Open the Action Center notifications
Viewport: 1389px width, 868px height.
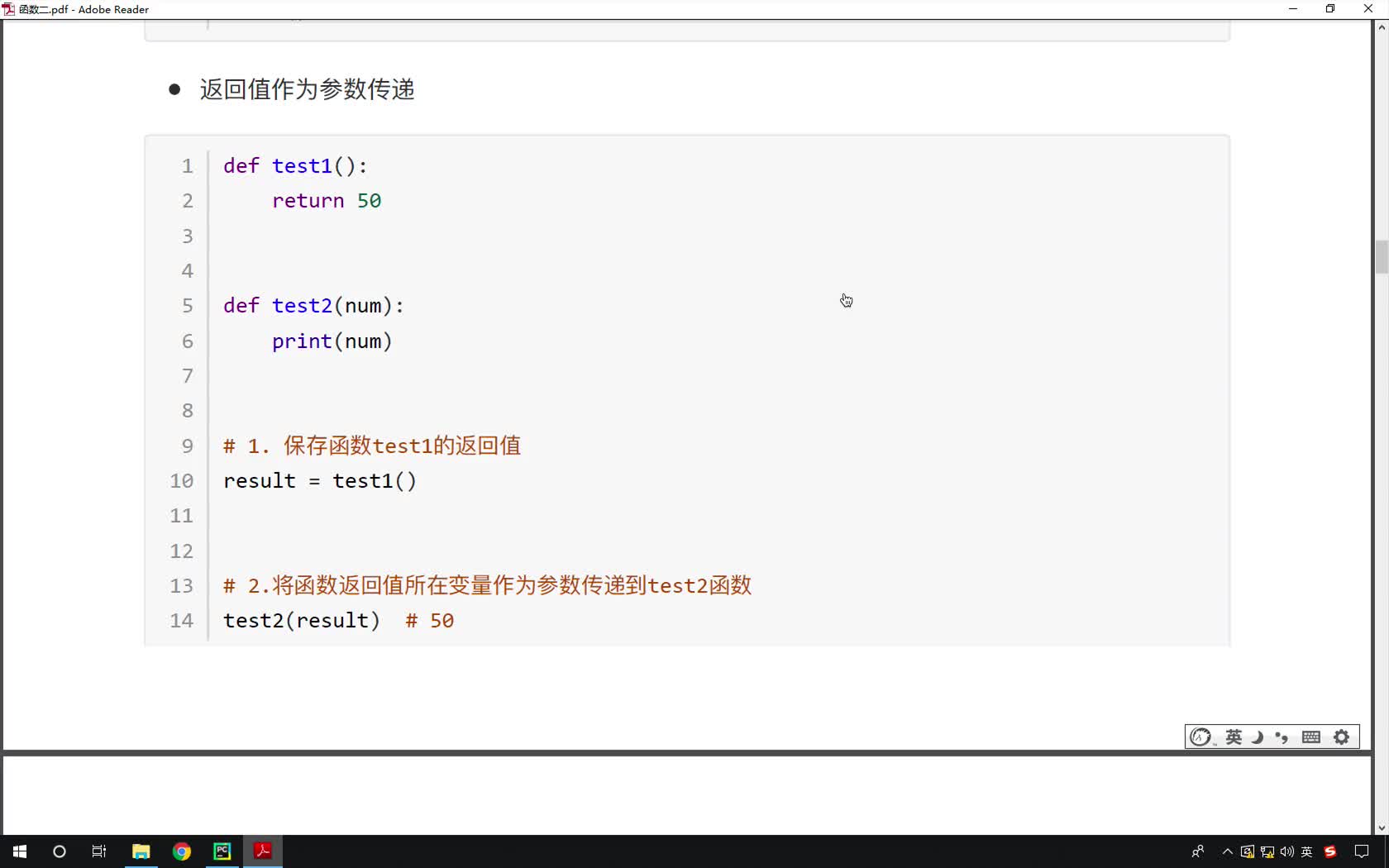tap(1362, 851)
